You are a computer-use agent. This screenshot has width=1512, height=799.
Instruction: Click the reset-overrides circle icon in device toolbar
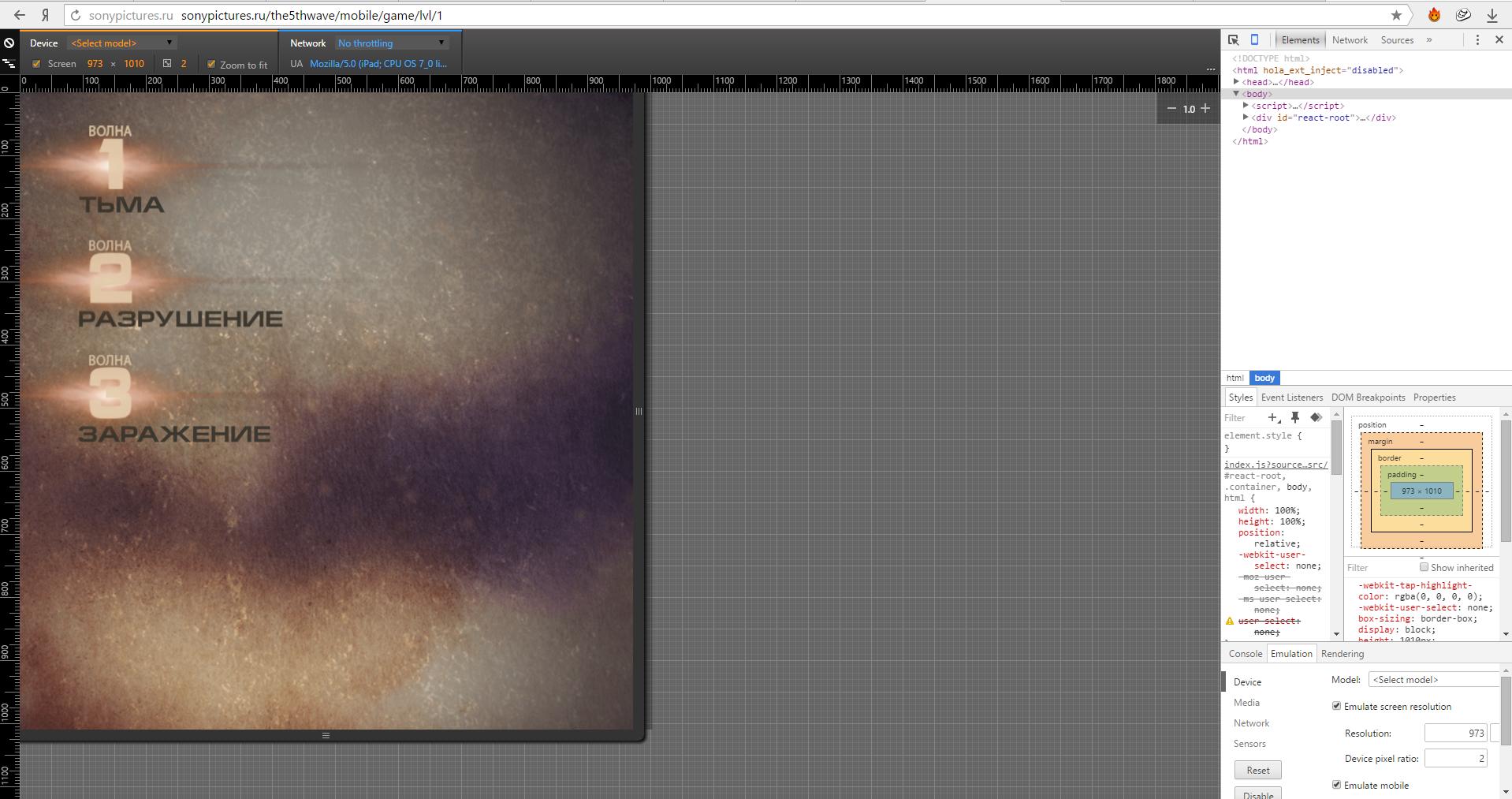click(9, 43)
